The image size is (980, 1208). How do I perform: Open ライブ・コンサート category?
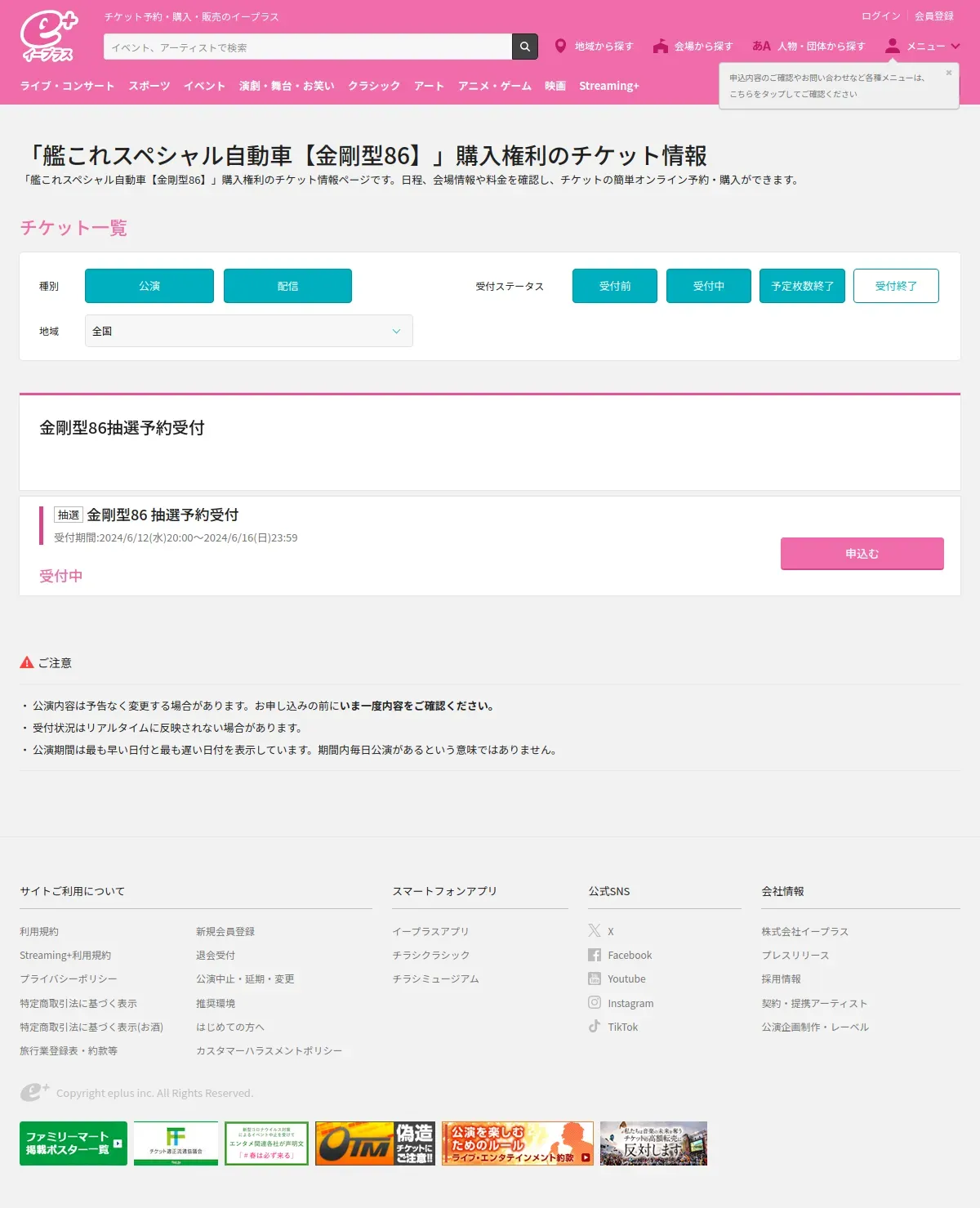pyautogui.click(x=67, y=86)
